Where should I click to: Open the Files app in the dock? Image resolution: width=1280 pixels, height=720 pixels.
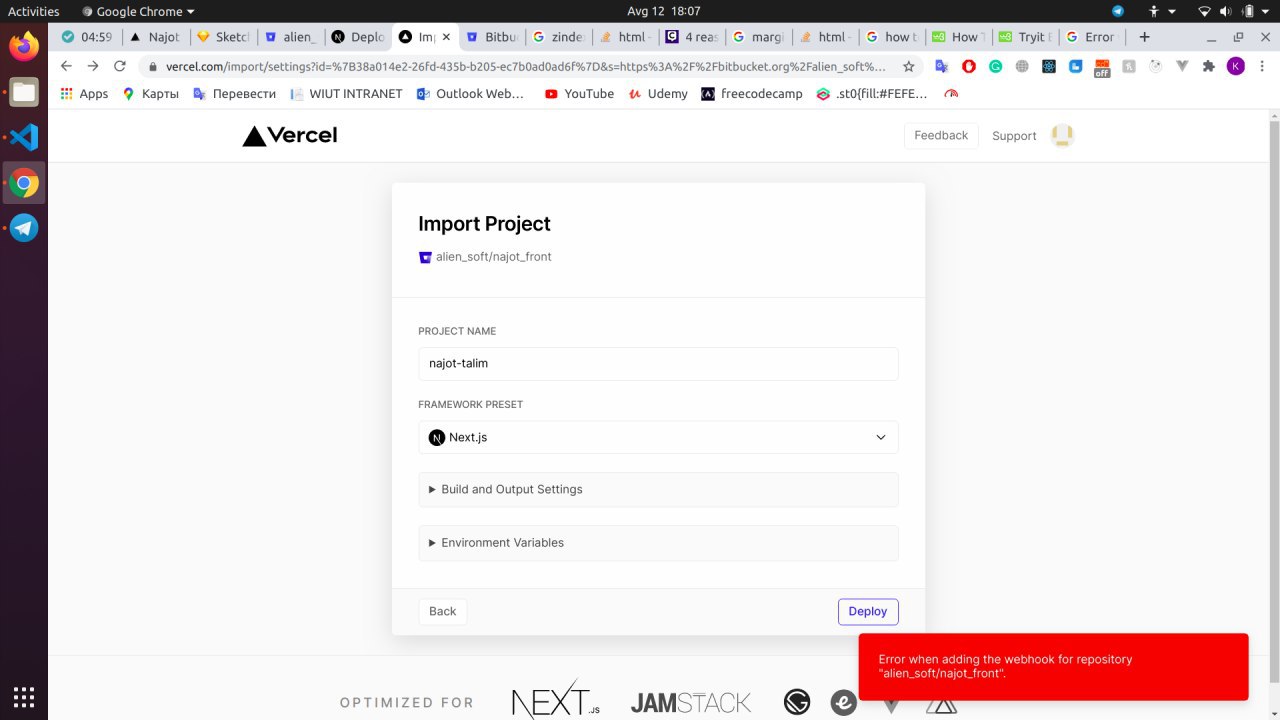coord(24,92)
